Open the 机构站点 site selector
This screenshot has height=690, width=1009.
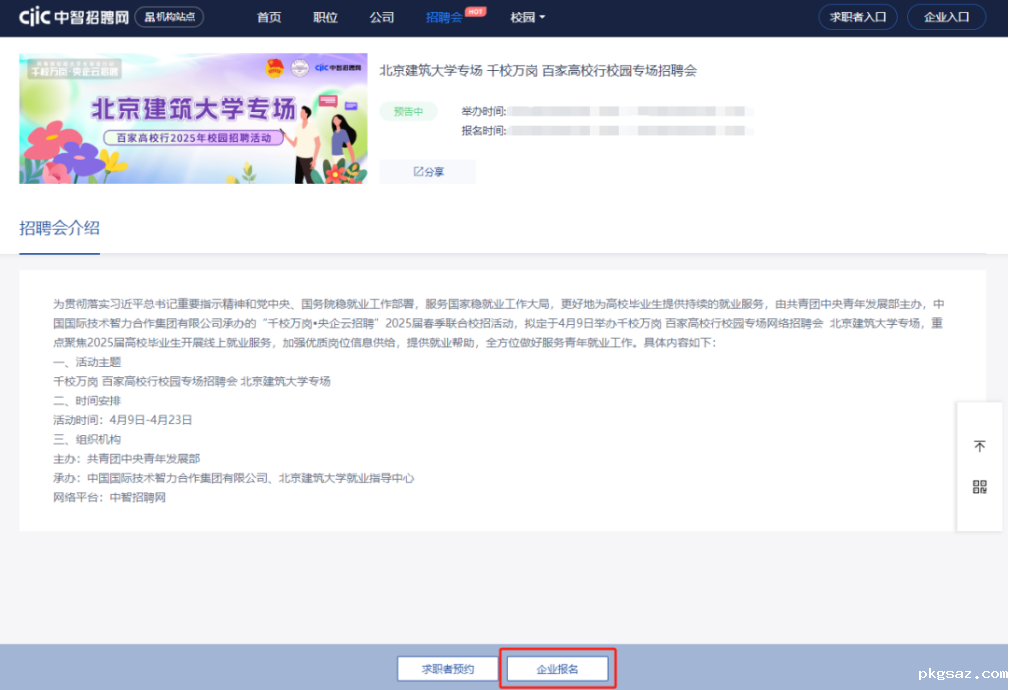tap(169, 17)
